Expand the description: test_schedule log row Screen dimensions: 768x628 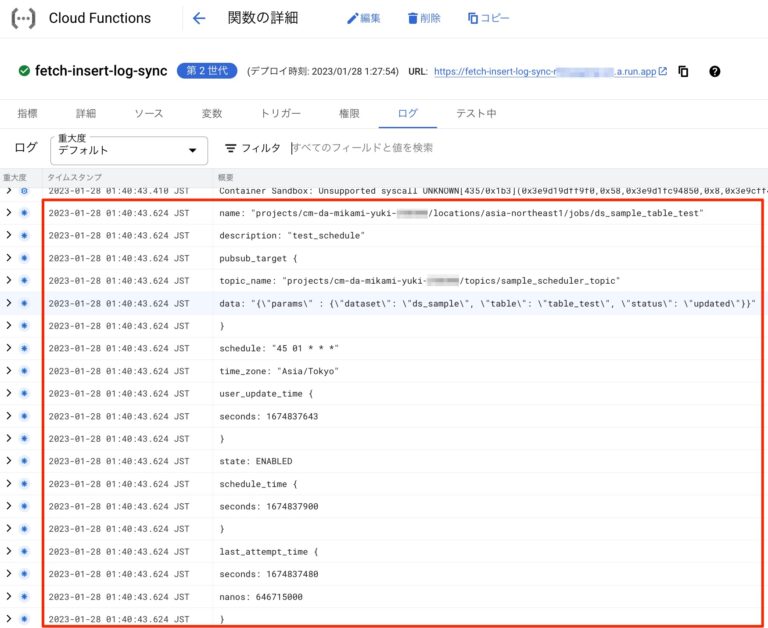point(8,235)
